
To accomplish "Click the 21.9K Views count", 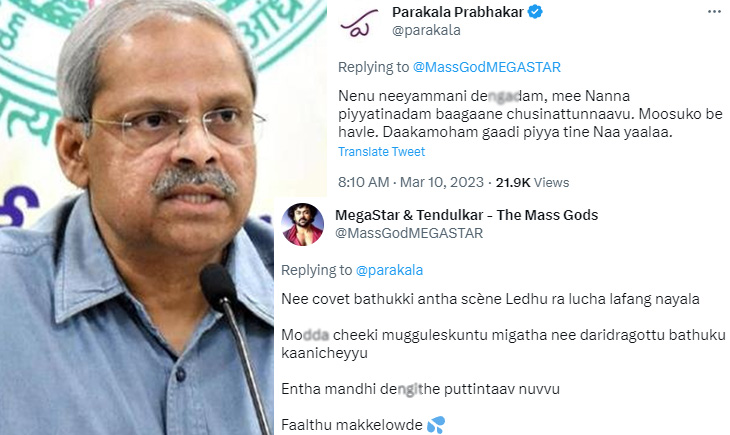I will pos(532,182).
